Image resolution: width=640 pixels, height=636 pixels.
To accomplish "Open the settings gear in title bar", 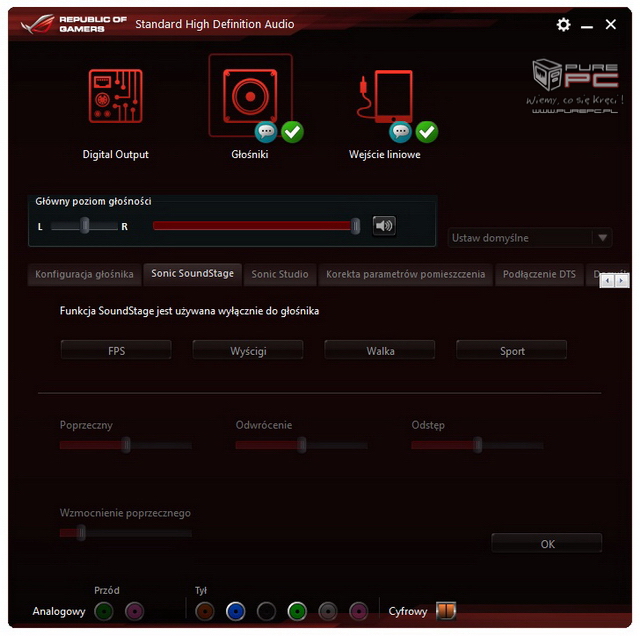I will click(x=563, y=25).
